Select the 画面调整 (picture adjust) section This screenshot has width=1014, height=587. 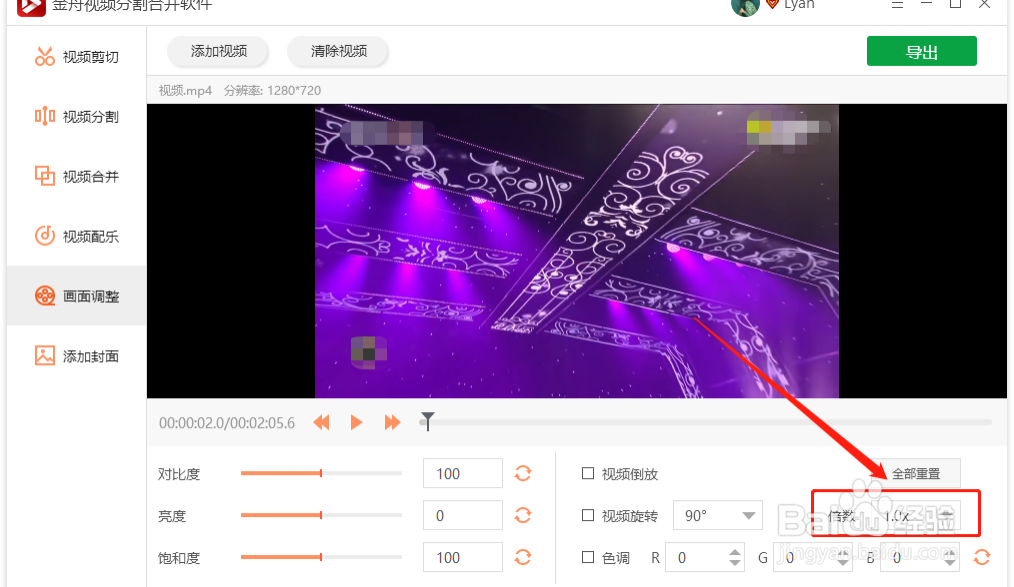(76, 296)
